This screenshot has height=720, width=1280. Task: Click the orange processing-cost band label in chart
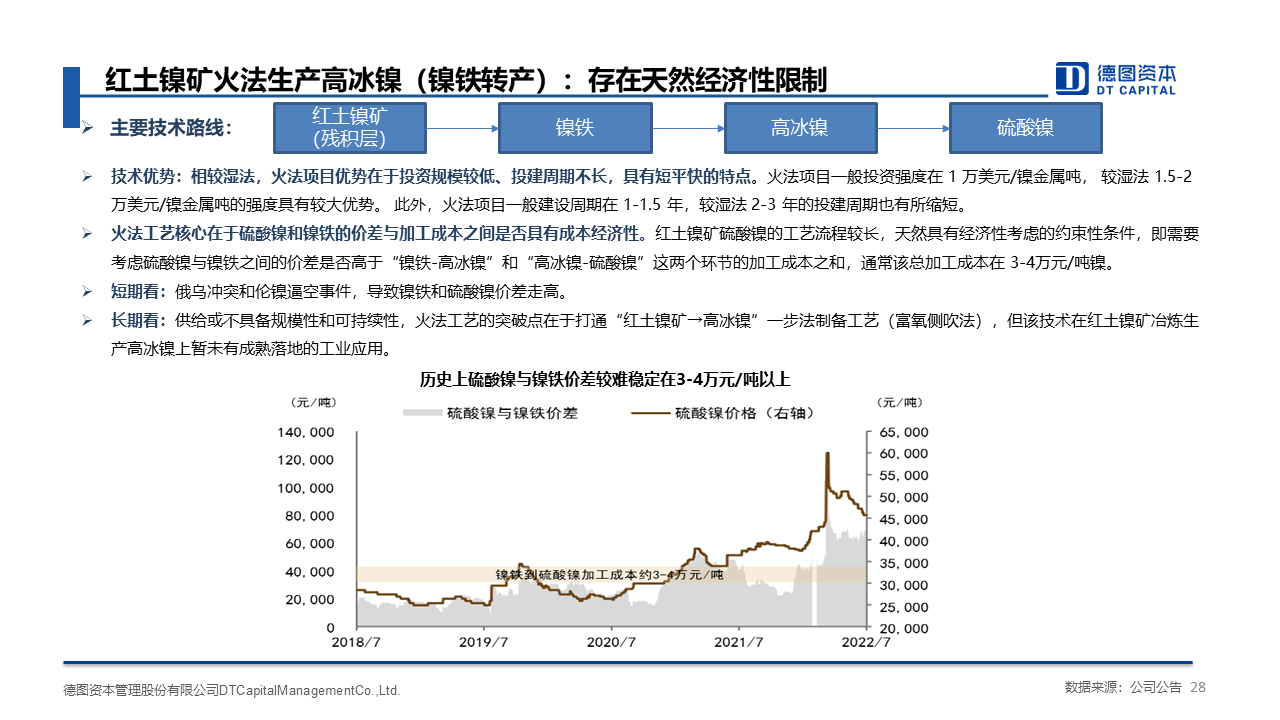(608, 575)
